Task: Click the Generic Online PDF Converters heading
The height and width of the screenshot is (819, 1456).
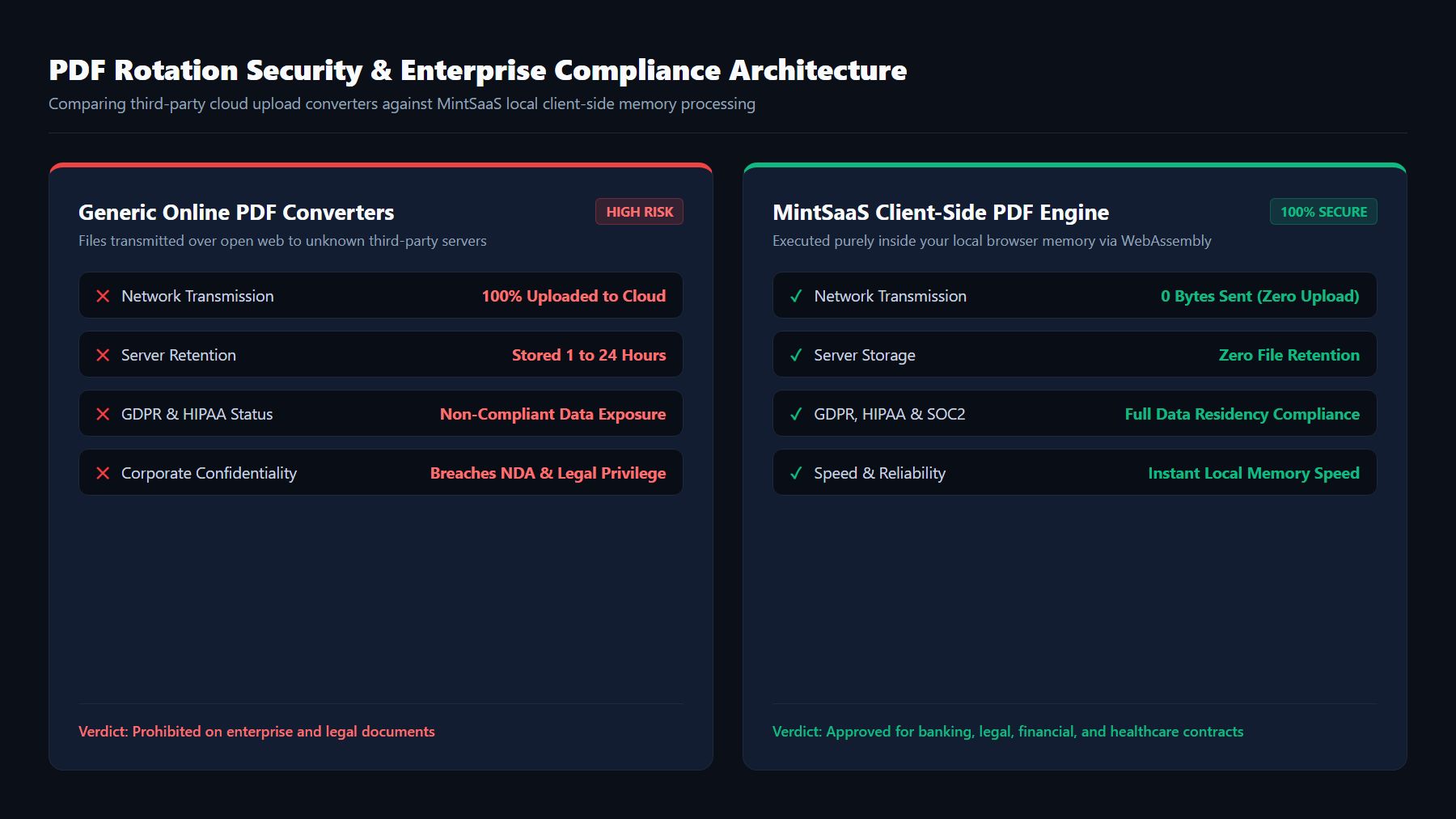Action: [x=236, y=213]
